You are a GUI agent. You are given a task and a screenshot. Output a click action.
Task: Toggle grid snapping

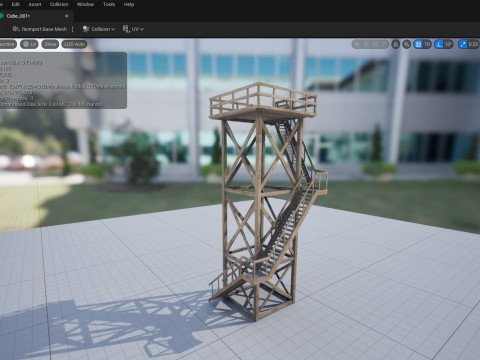pos(418,44)
